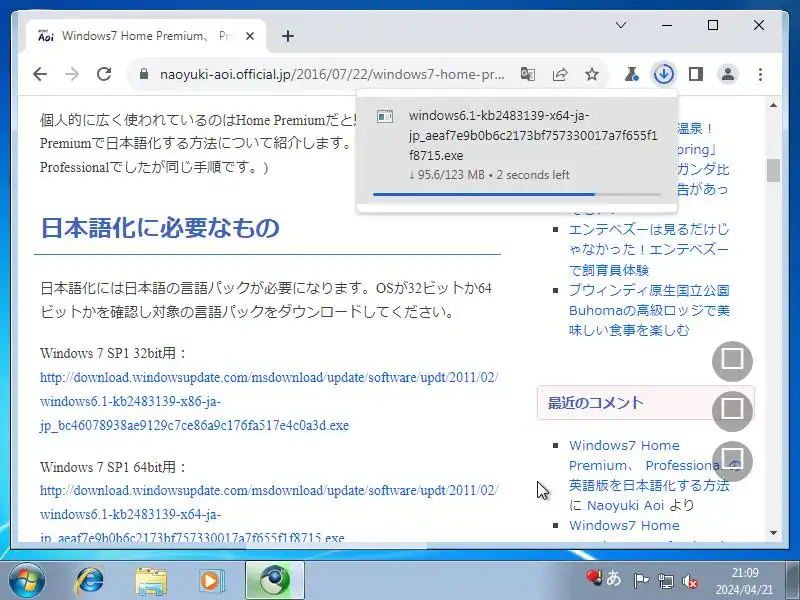Bookmark this page with star
The height and width of the screenshot is (600, 800).
coord(592,74)
